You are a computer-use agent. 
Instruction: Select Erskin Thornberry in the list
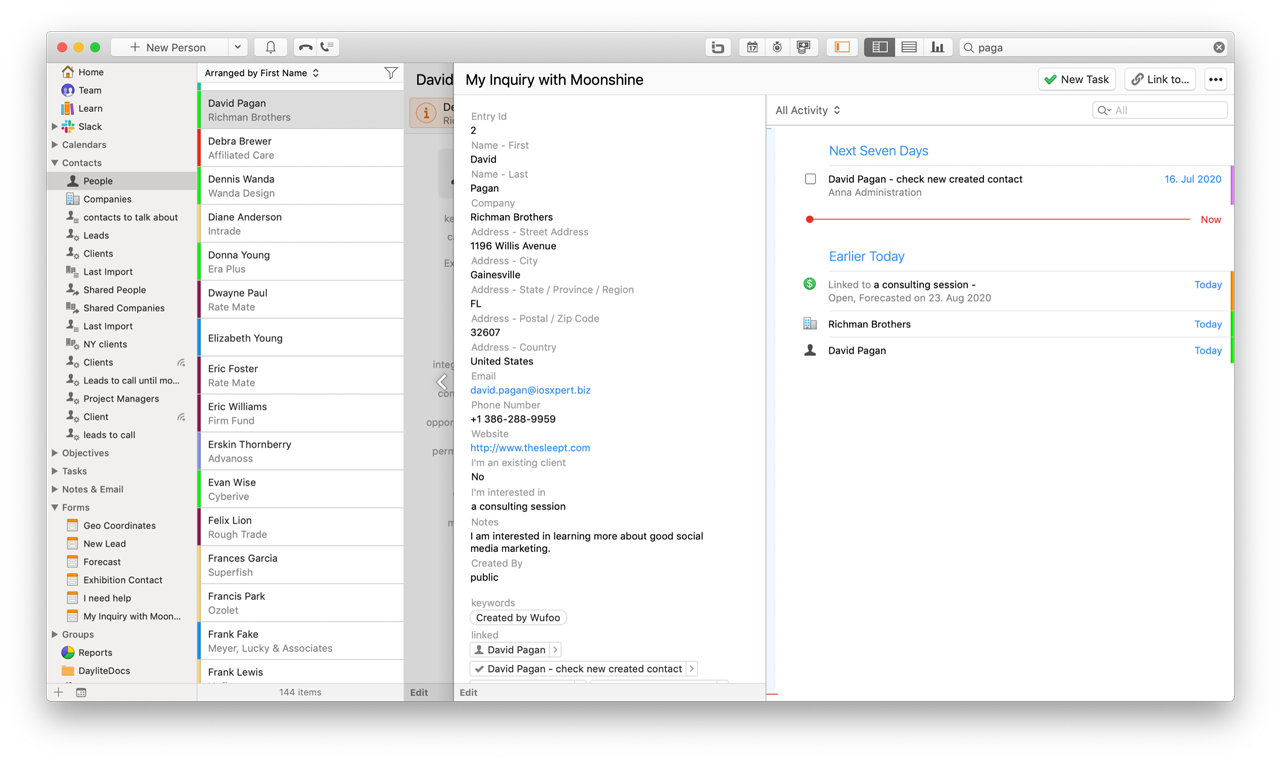[x=301, y=451]
